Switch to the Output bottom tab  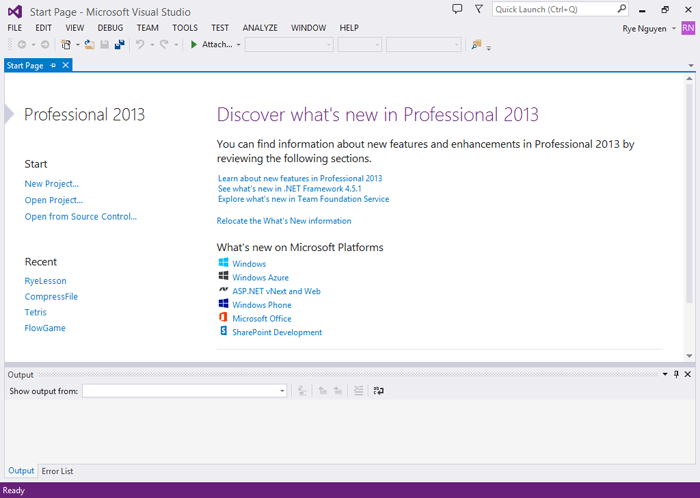pos(21,471)
